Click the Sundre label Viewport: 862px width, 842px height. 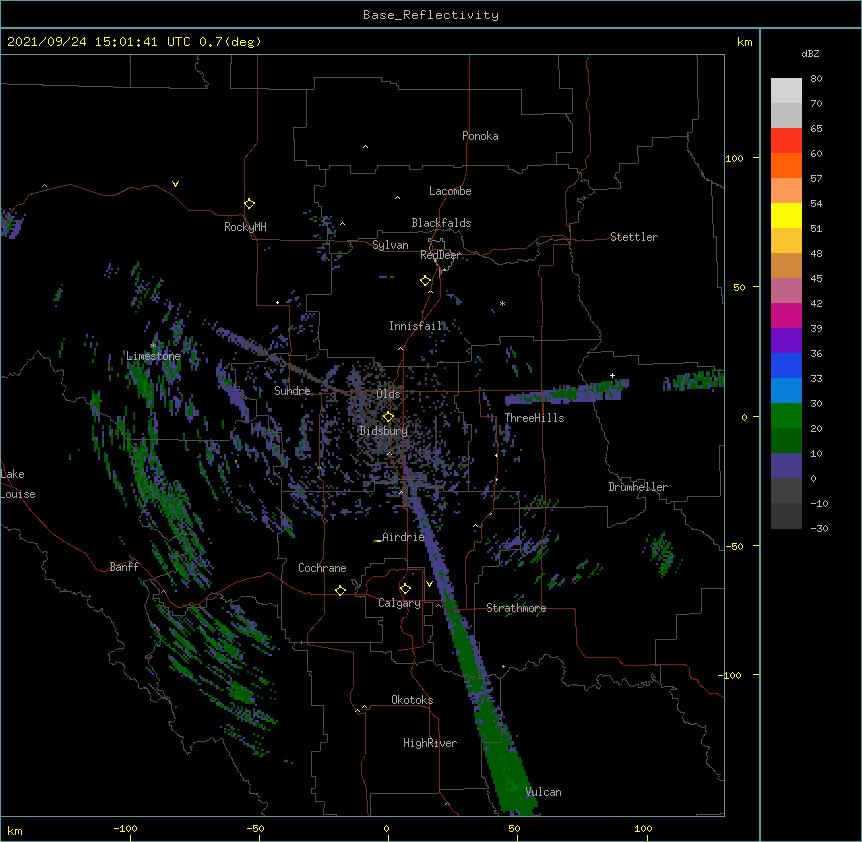point(292,391)
